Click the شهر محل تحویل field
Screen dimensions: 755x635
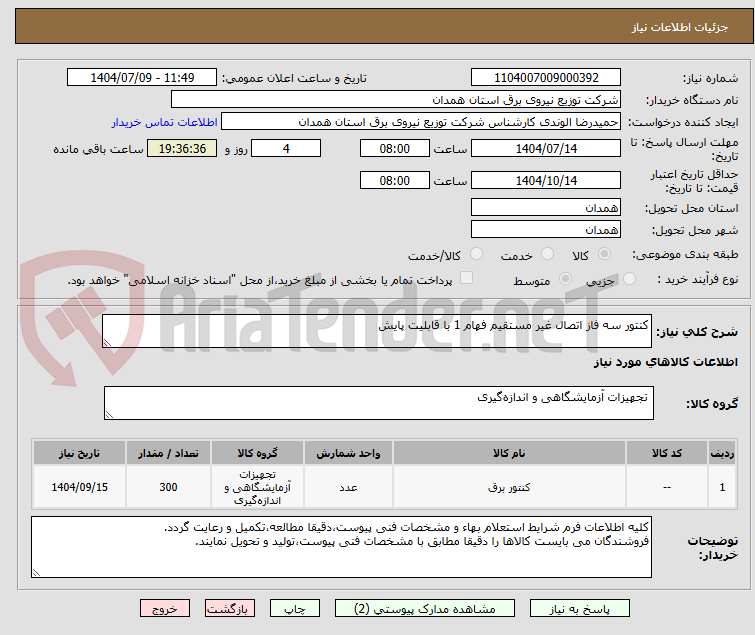(546, 230)
